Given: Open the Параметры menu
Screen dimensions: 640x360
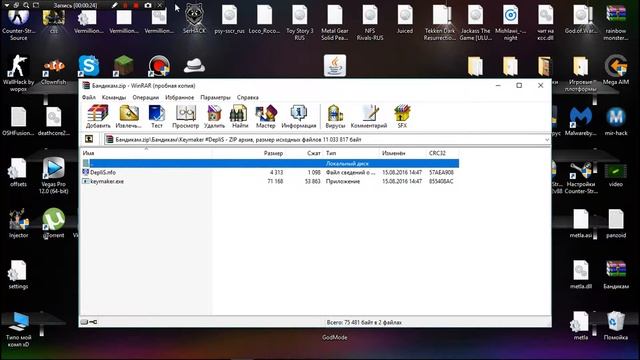Looking at the screenshot, I should (216, 98).
